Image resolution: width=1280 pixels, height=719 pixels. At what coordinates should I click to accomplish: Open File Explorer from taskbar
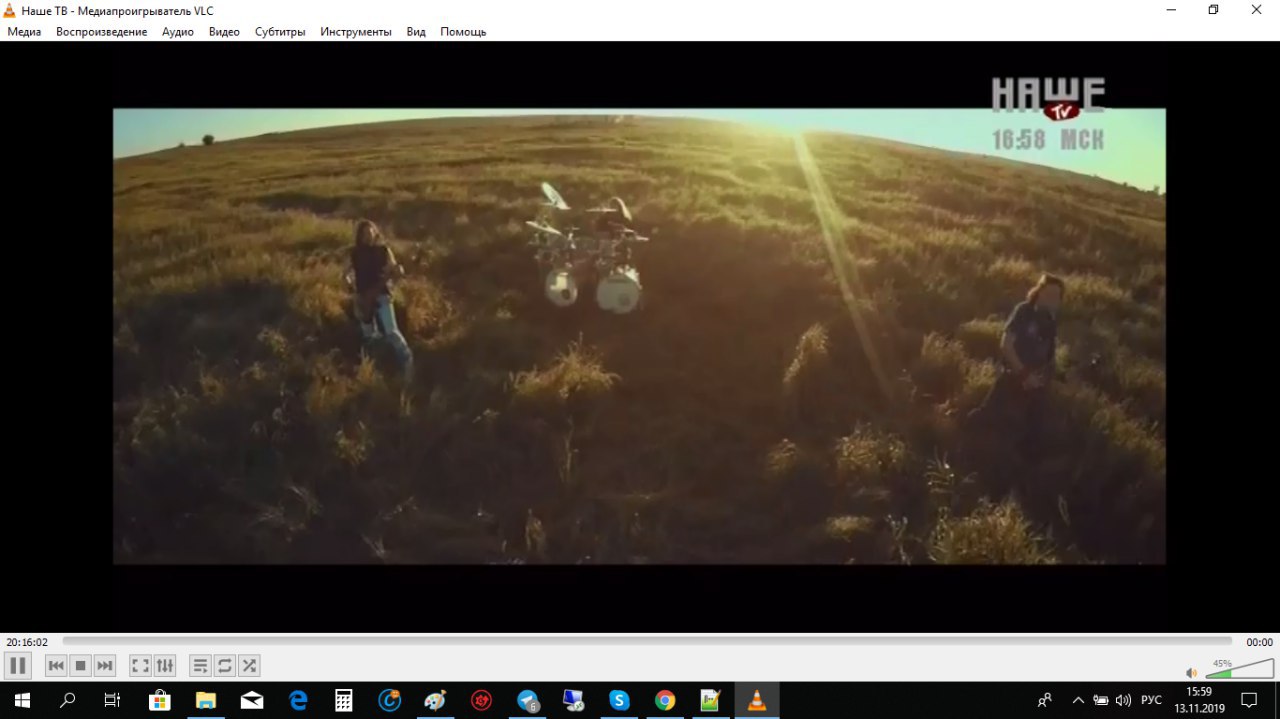pos(205,700)
